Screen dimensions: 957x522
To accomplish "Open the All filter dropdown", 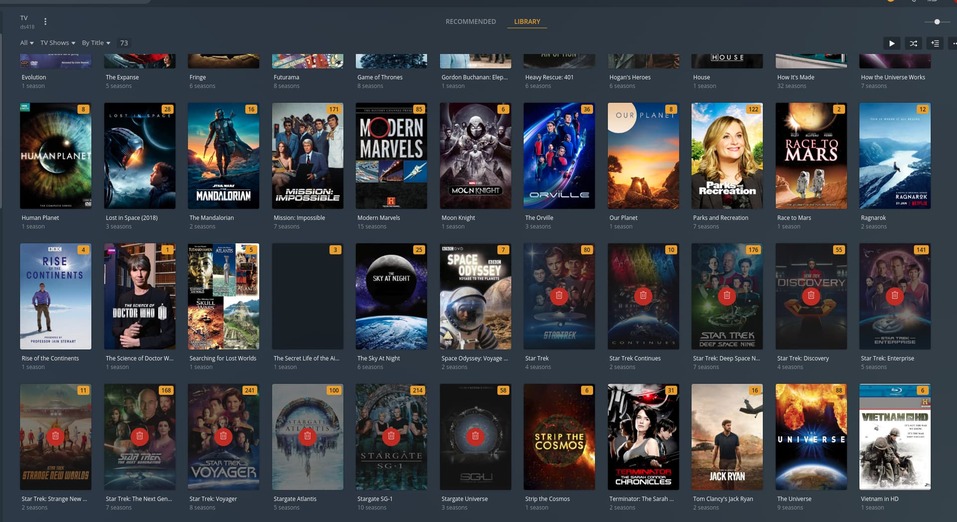I will click(x=27, y=43).
